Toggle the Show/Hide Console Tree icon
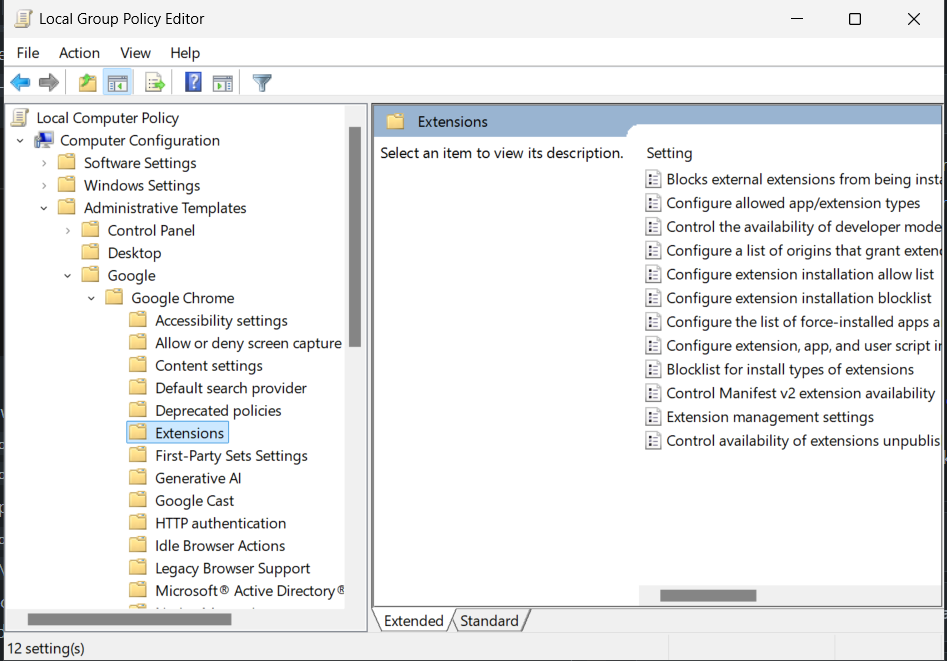The width and height of the screenshot is (947, 661). [x=117, y=83]
